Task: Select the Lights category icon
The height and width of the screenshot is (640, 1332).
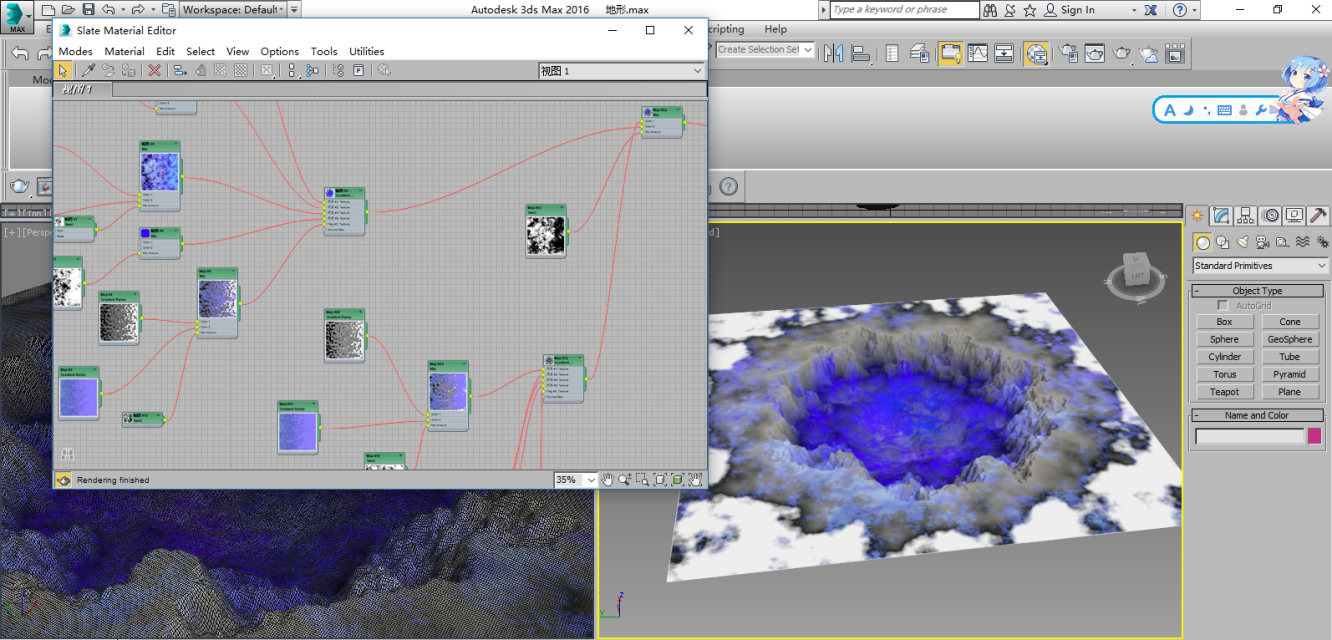Action: [x=1242, y=242]
